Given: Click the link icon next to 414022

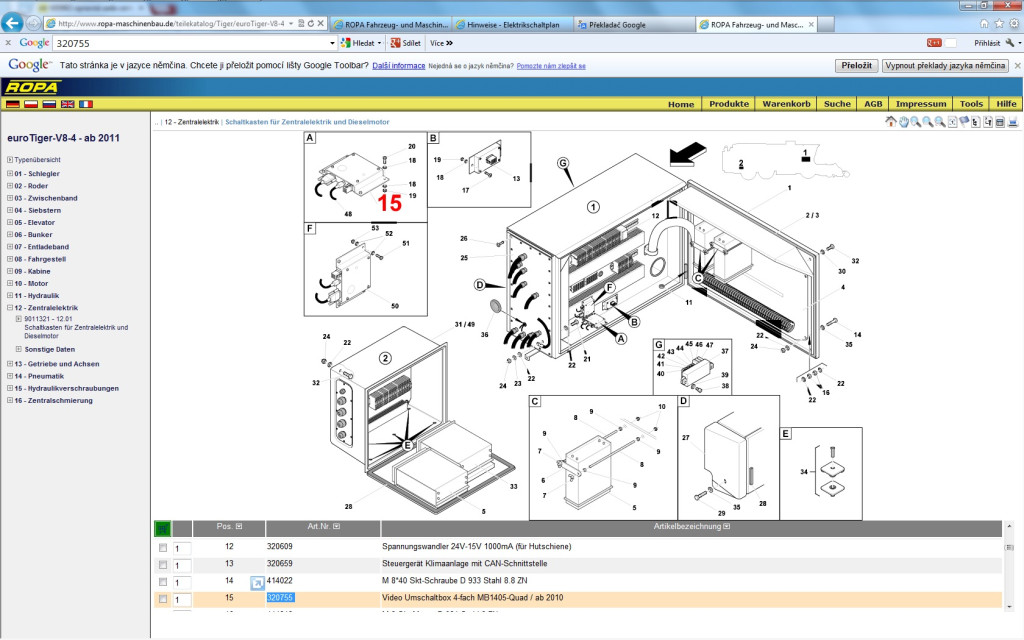Looking at the screenshot, I should [257, 583].
